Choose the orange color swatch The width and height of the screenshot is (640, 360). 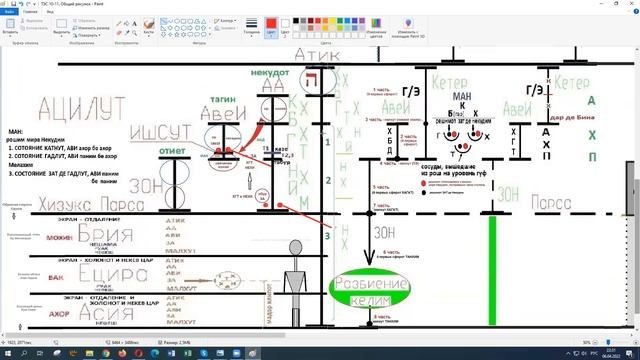[325, 21]
